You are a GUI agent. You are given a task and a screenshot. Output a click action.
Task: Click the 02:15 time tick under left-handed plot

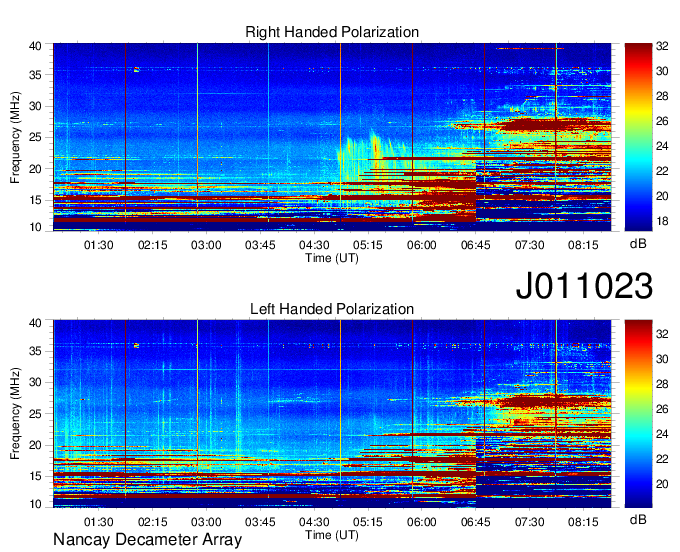(153, 522)
